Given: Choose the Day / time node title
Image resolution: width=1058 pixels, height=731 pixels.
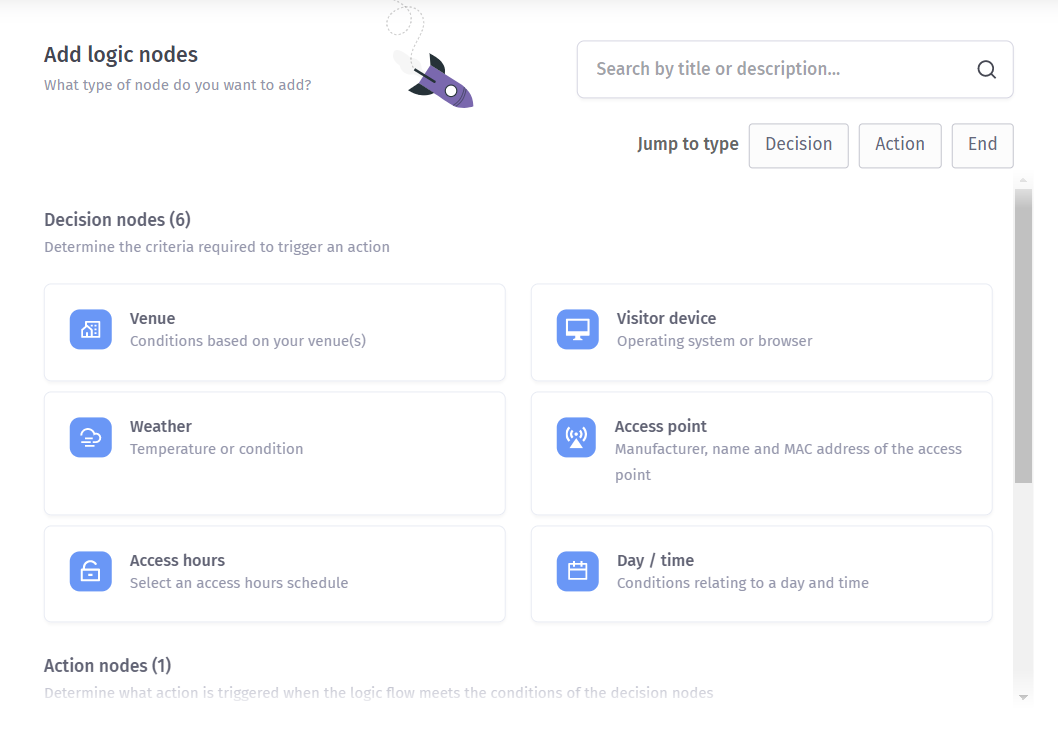Looking at the screenshot, I should point(655,561).
